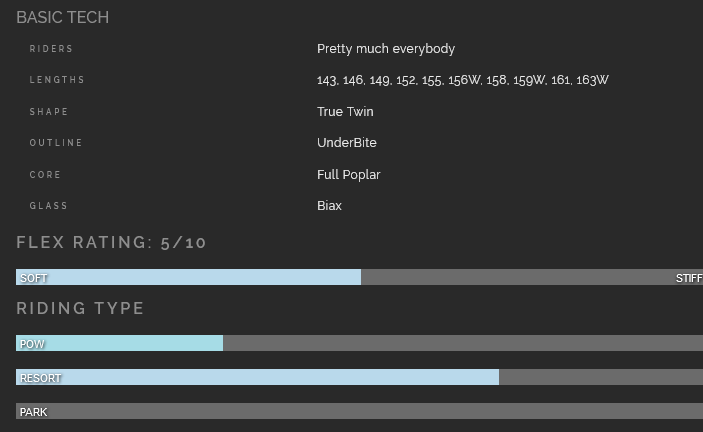Click the RESORT riding type bar
The image size is (703, 432).
(257, 378)
